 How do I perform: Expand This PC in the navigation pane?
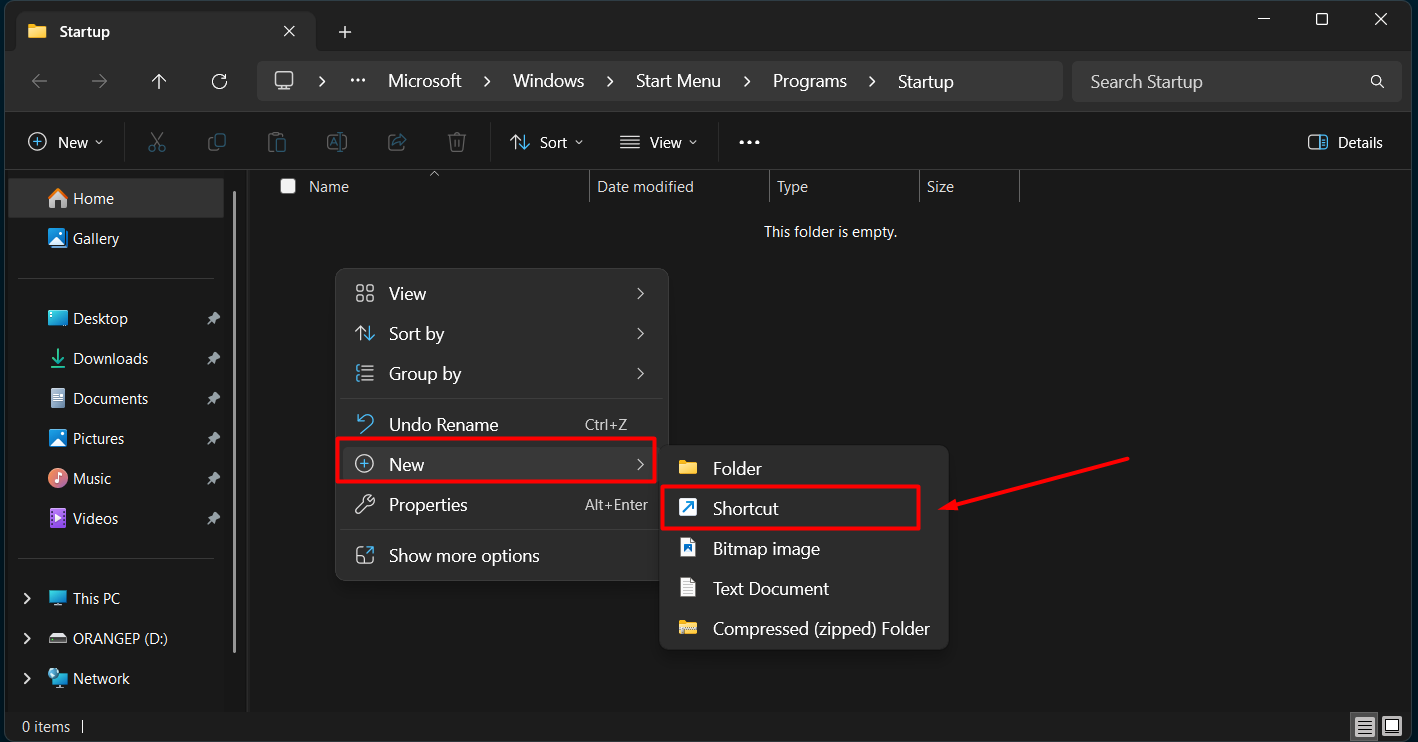point(27,598)
